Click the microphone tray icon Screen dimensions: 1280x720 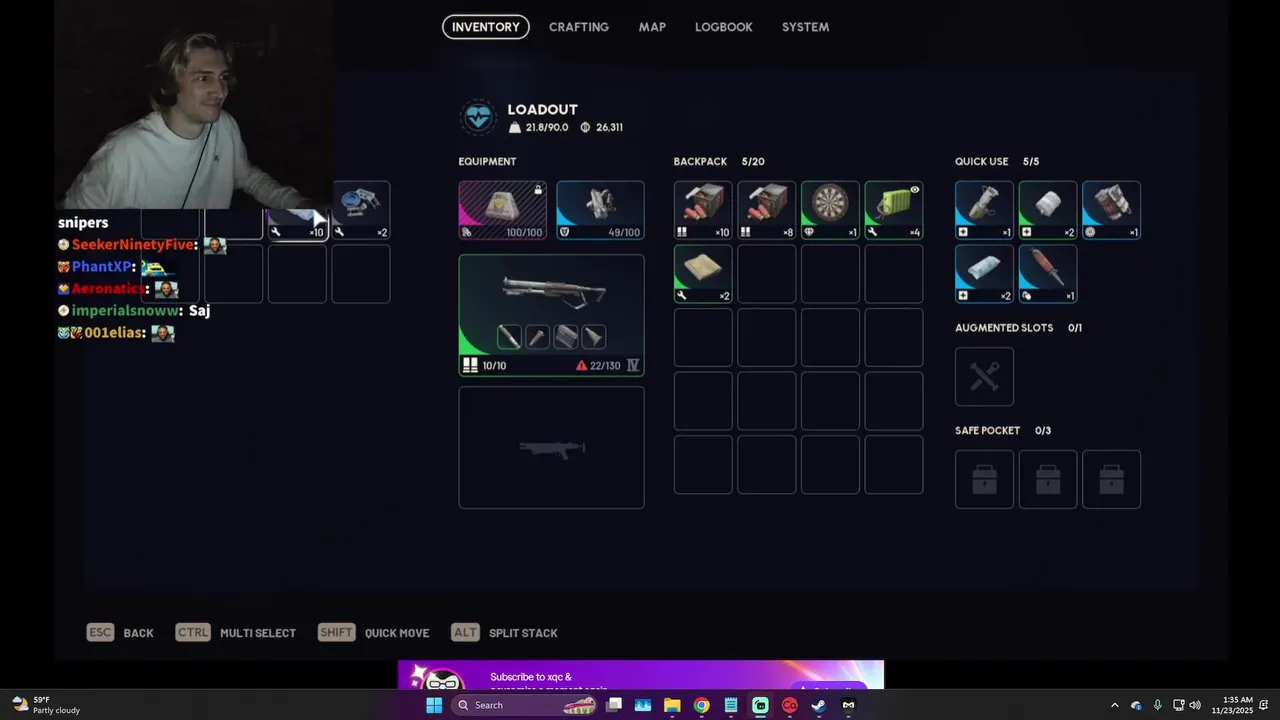pyautogui.click(x=1158, y=705)
